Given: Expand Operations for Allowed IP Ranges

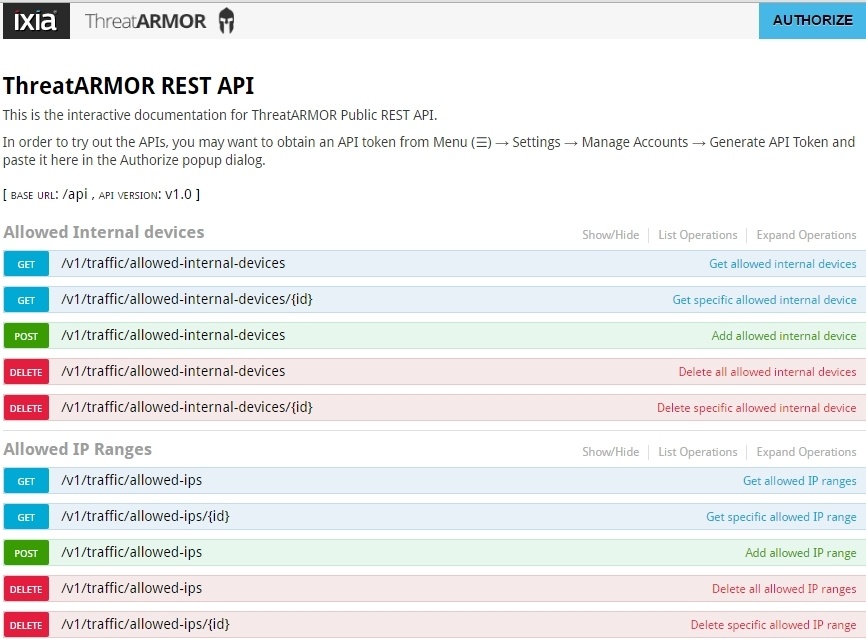Looking at the screenshot, I should click(x=806, y=452).
